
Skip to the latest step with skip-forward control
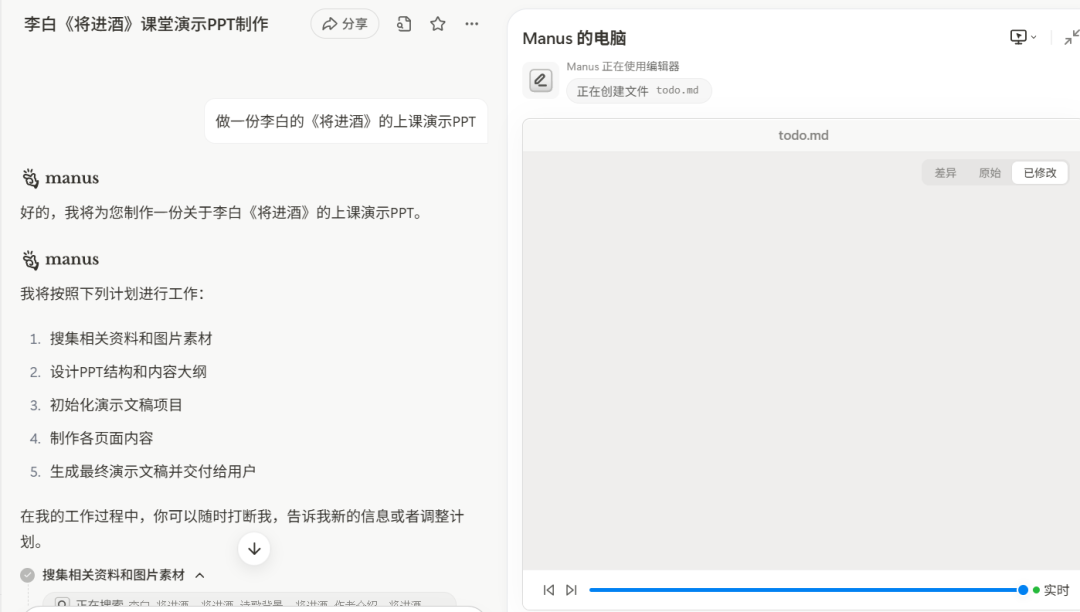pos(570,590)
